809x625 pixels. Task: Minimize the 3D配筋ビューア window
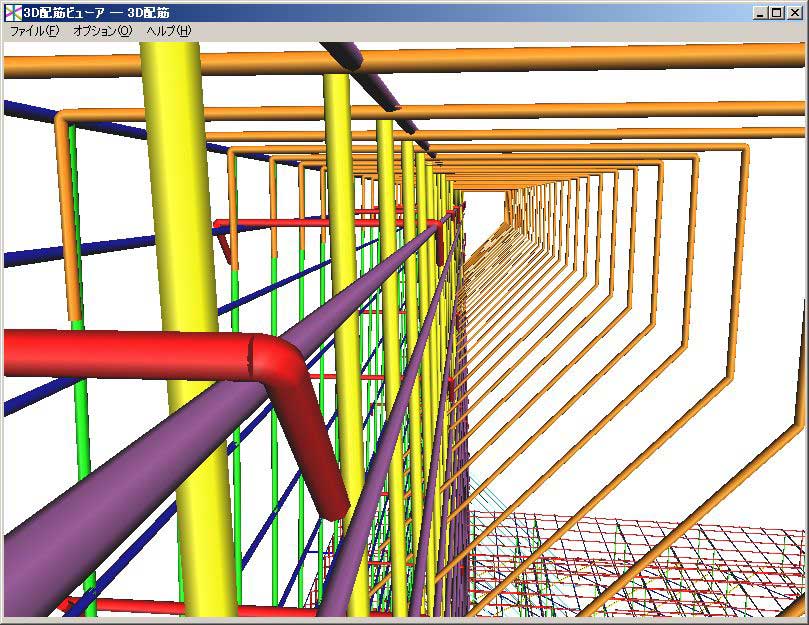[758, 13]
